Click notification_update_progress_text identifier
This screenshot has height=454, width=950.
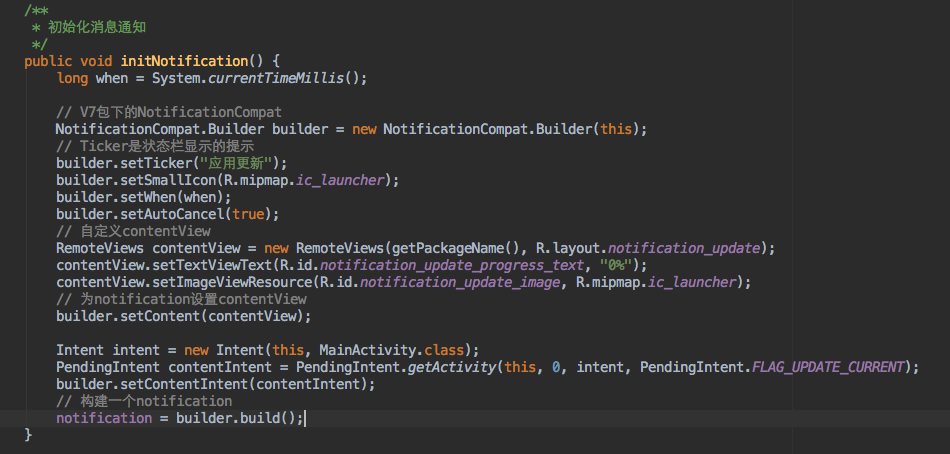[x=451, y=265]
